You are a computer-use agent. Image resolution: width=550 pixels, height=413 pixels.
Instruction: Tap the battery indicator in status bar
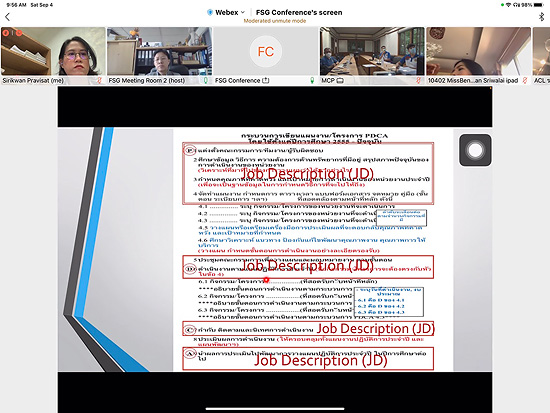[x=538, y=5]
